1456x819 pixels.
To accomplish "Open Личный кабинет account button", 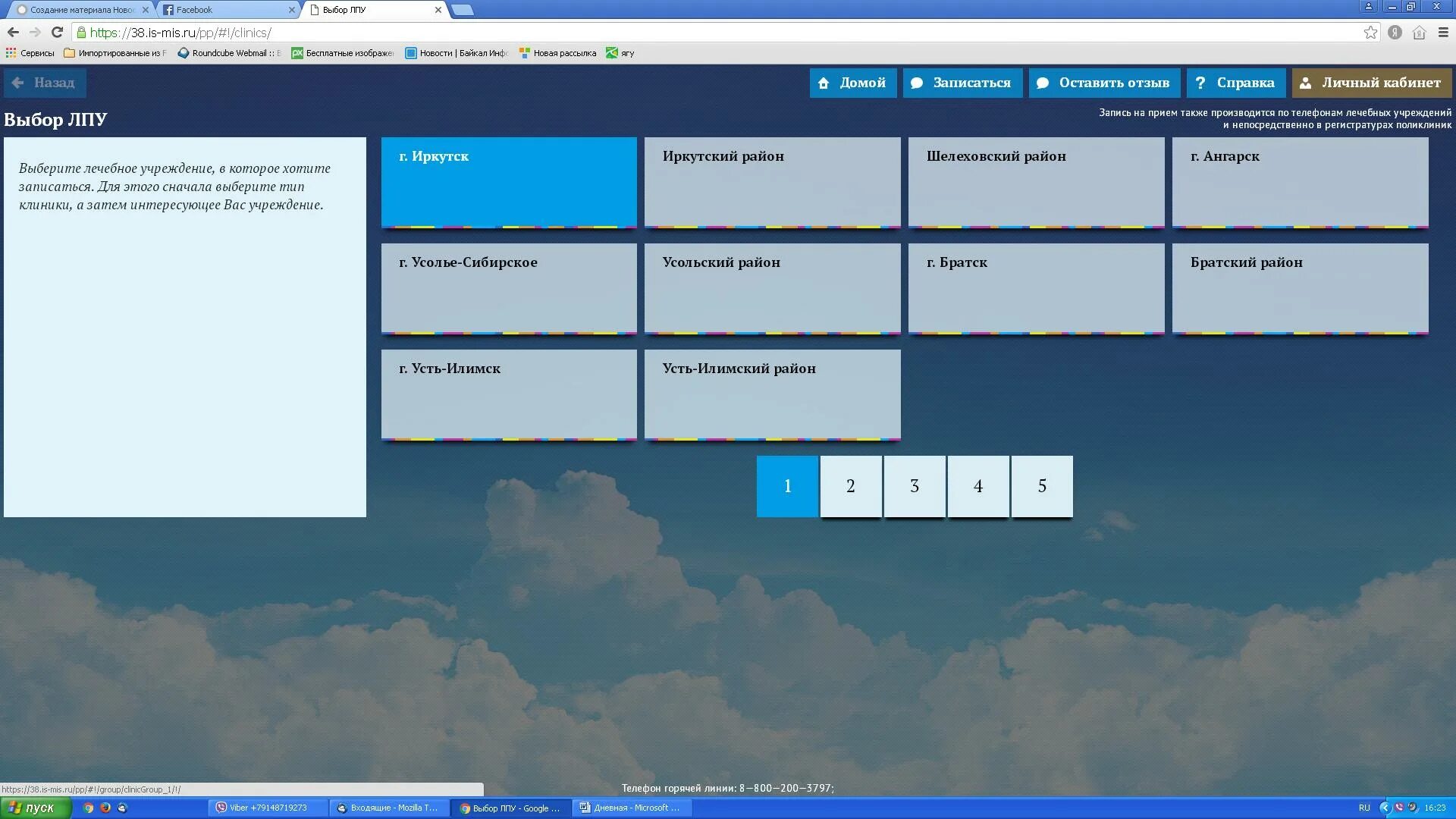I will [x=1371, y=83].
